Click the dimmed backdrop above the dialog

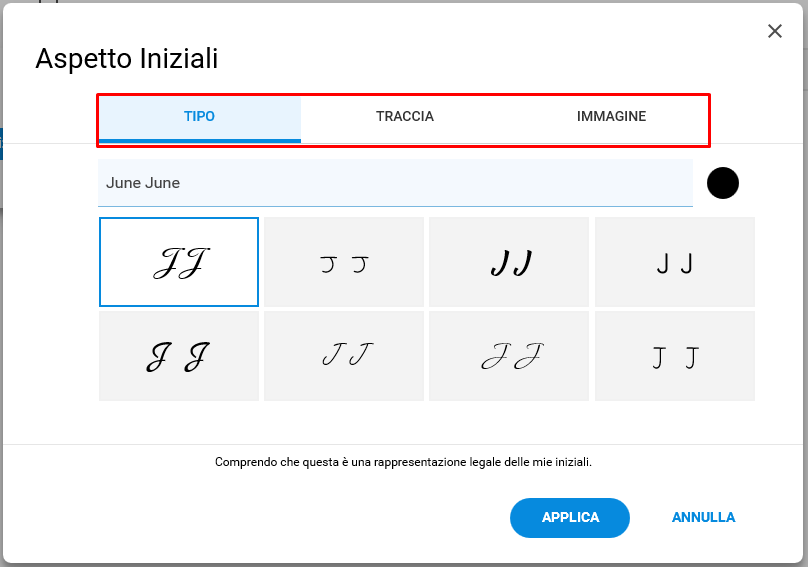(404, 1)
